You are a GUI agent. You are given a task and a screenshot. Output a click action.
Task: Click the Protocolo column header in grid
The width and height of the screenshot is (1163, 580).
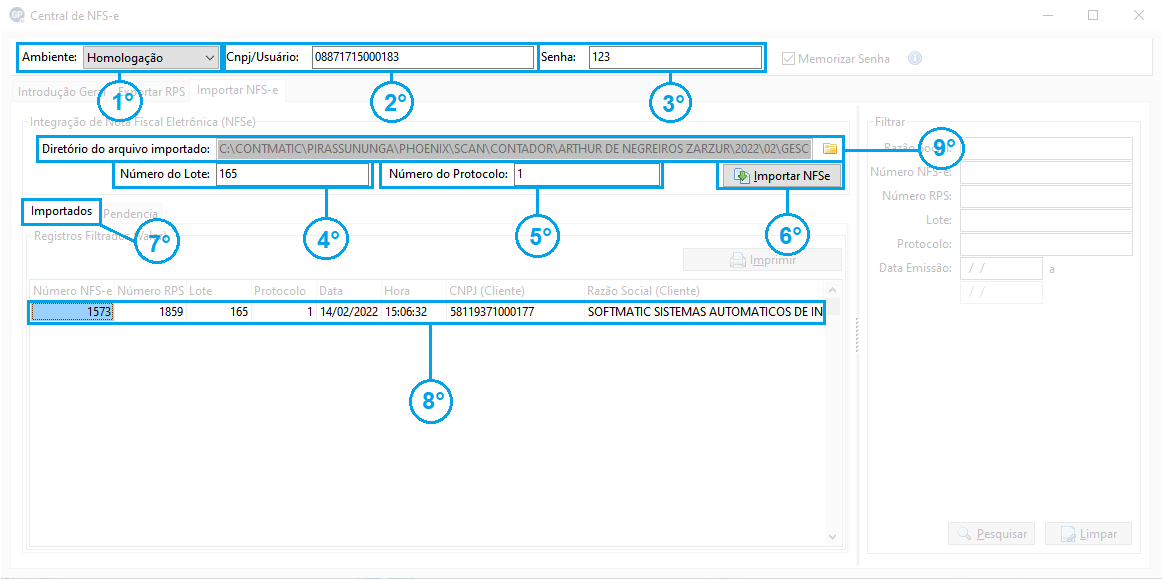pos(284,290)
